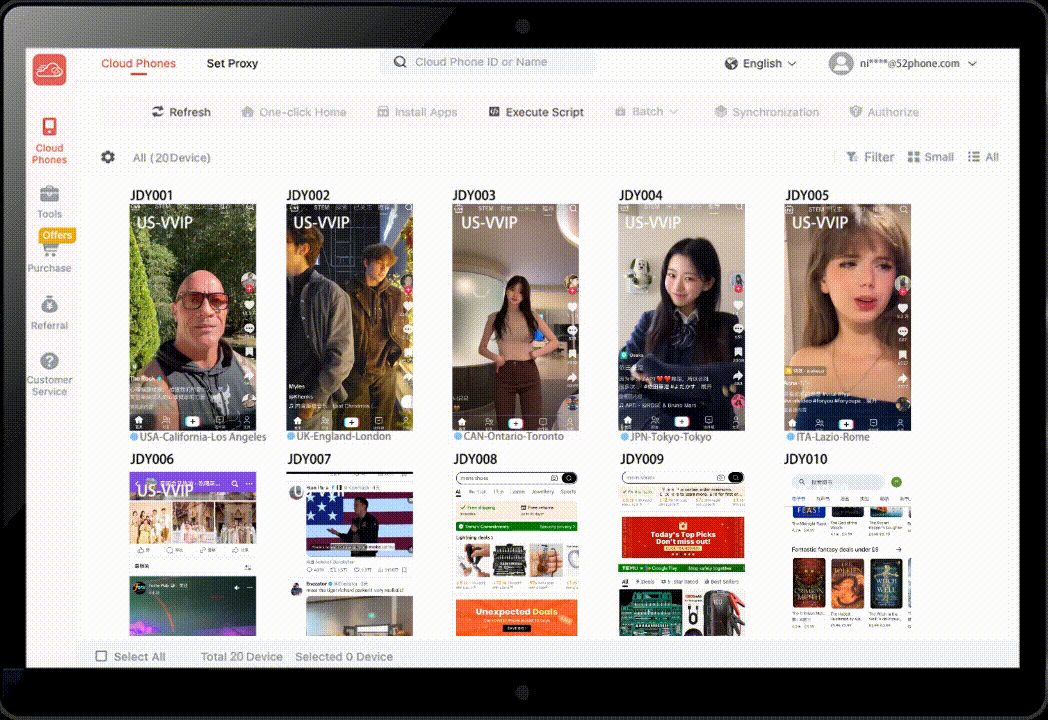The width and height of the screenshot is (1048, 720).
Task: Tap Unexpected Deals banner in JDY008
Action: tap(515, 617)
